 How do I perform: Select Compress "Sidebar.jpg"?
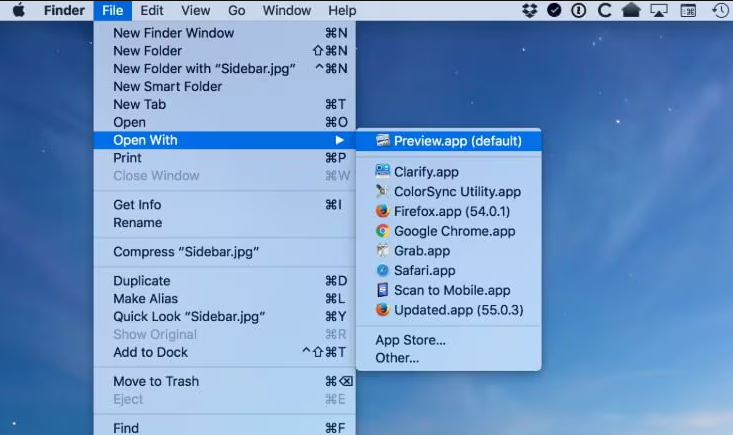click(224, 252)
